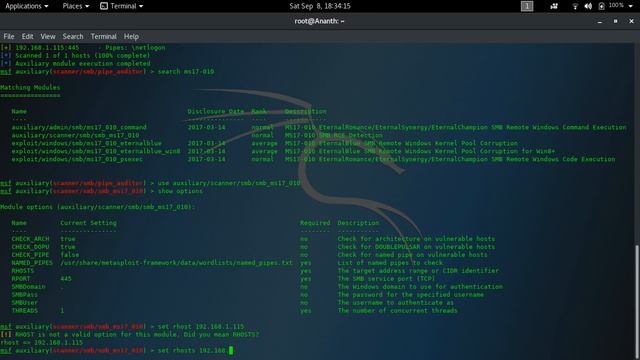Click 'rhost => 192.168.1.115' output line
The height and width of the screenshot is (360, 640).
click(x=41, y=342)
